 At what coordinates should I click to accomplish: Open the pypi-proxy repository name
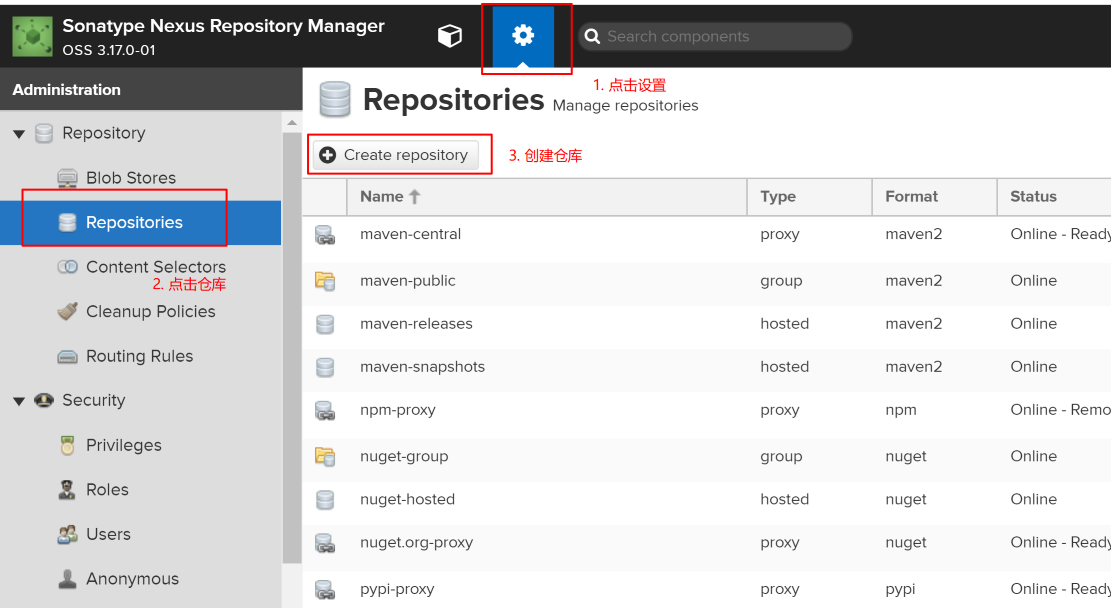pos(397,590)
